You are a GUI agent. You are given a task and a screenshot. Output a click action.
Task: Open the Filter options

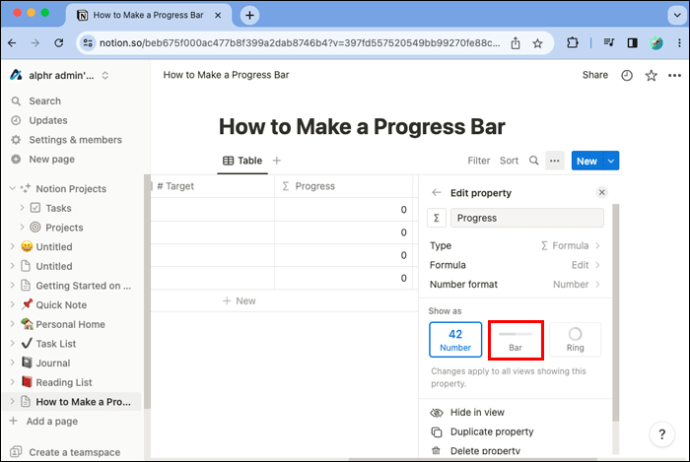[x=478, y=161]
